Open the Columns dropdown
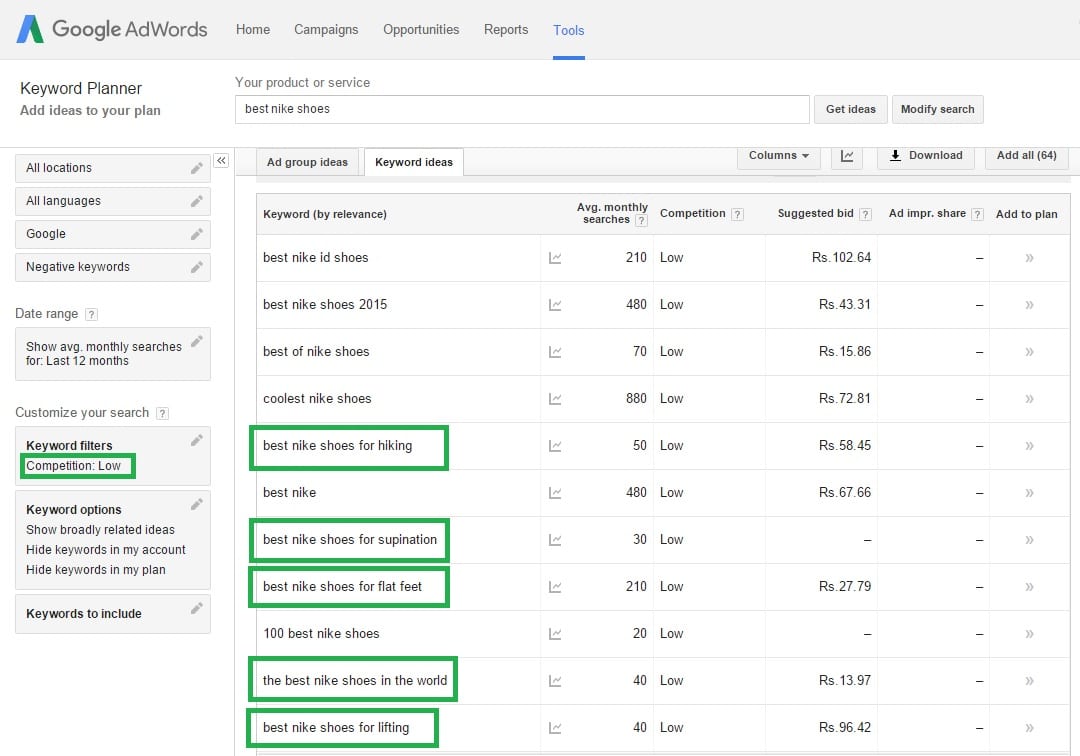Viewport: 1080px width, 756px height. coord(778,156)
